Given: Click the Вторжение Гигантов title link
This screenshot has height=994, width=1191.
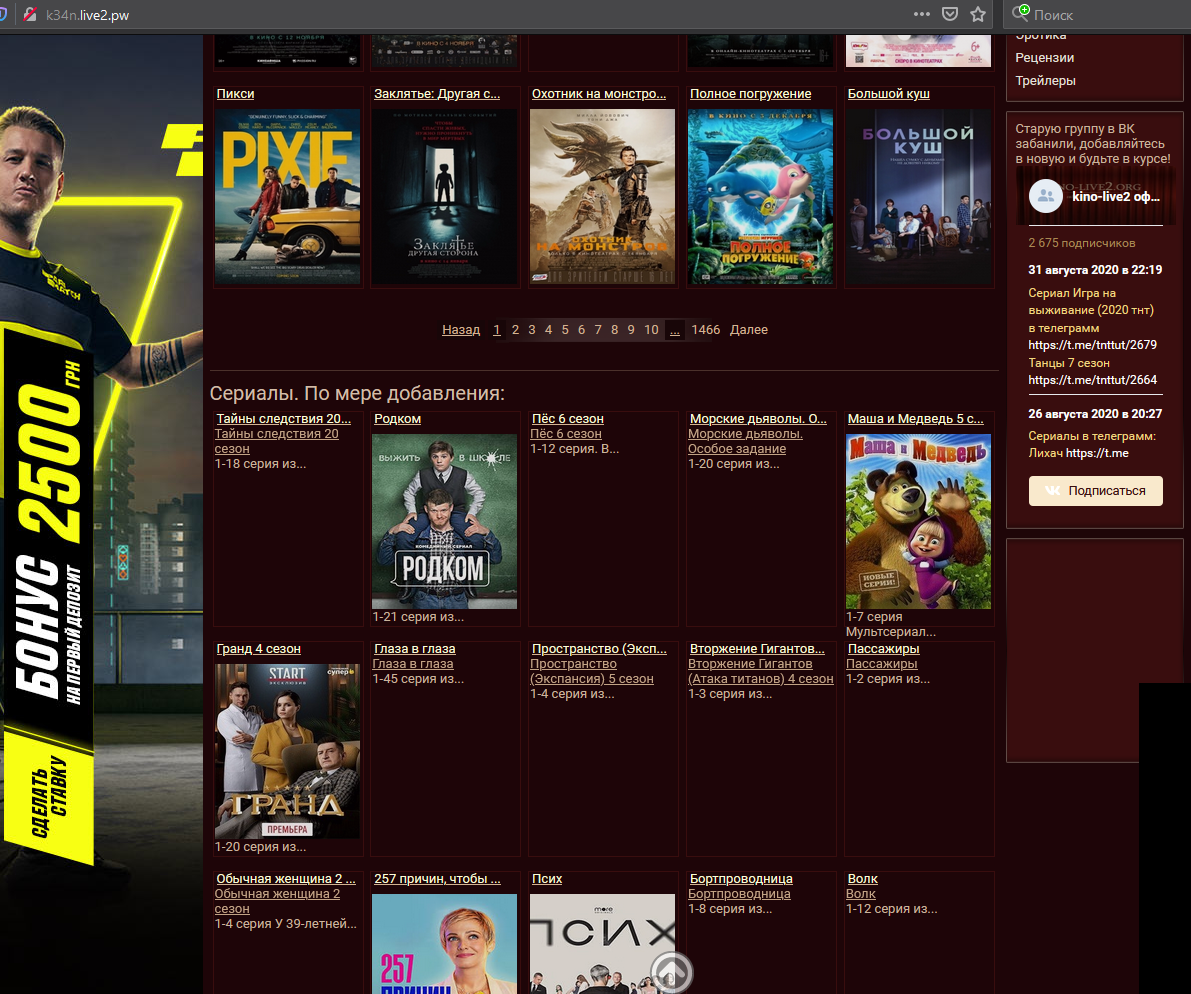Looking at the screenshot, I should tap(757, 649).
